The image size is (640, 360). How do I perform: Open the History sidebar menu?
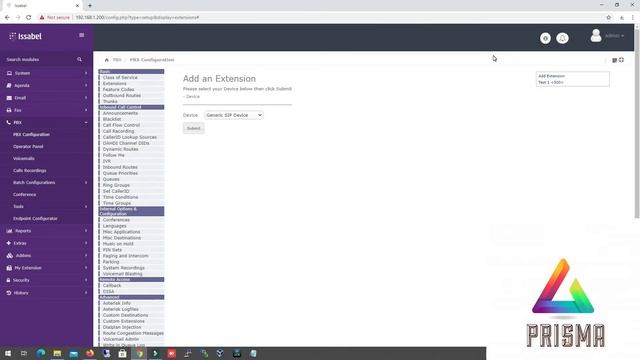pyautogui.click(x=47, y=293)
